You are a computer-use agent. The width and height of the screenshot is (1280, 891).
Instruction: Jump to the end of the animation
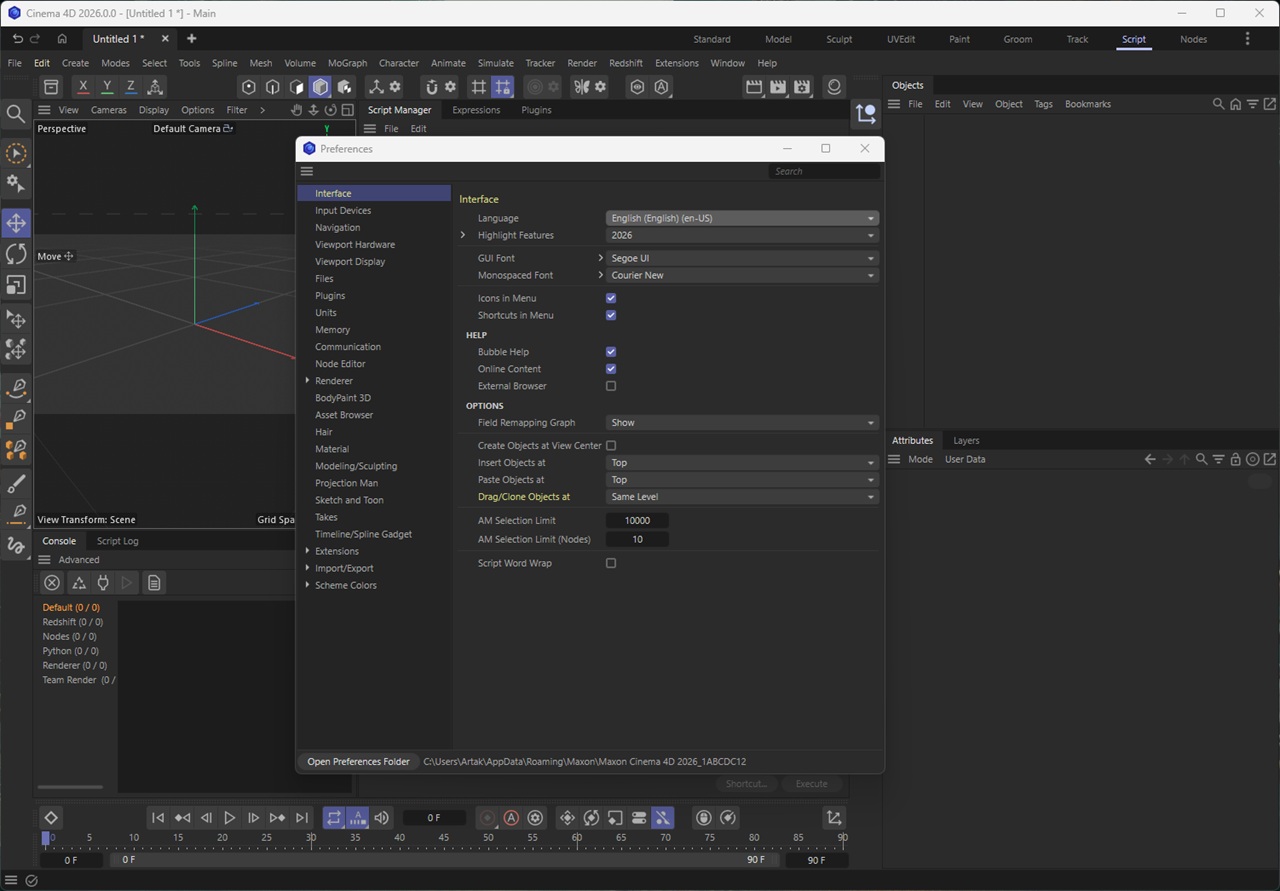[x=302, y=818]
